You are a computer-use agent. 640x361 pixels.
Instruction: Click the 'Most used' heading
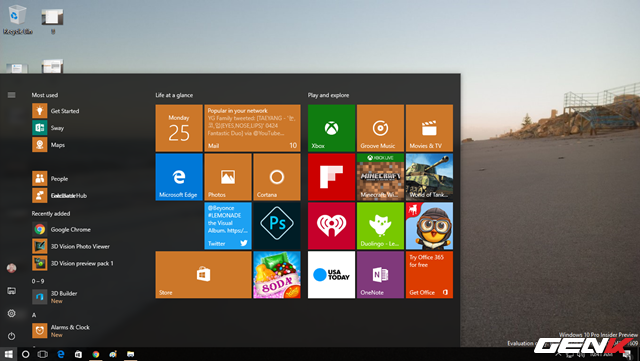coord(44,95)
